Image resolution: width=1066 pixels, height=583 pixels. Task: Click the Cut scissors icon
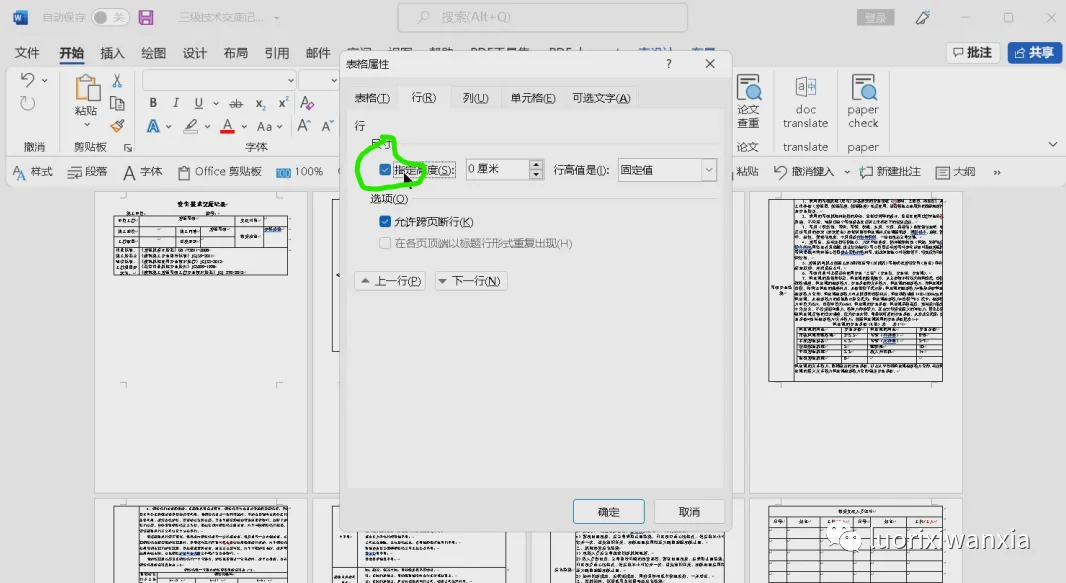117,81
